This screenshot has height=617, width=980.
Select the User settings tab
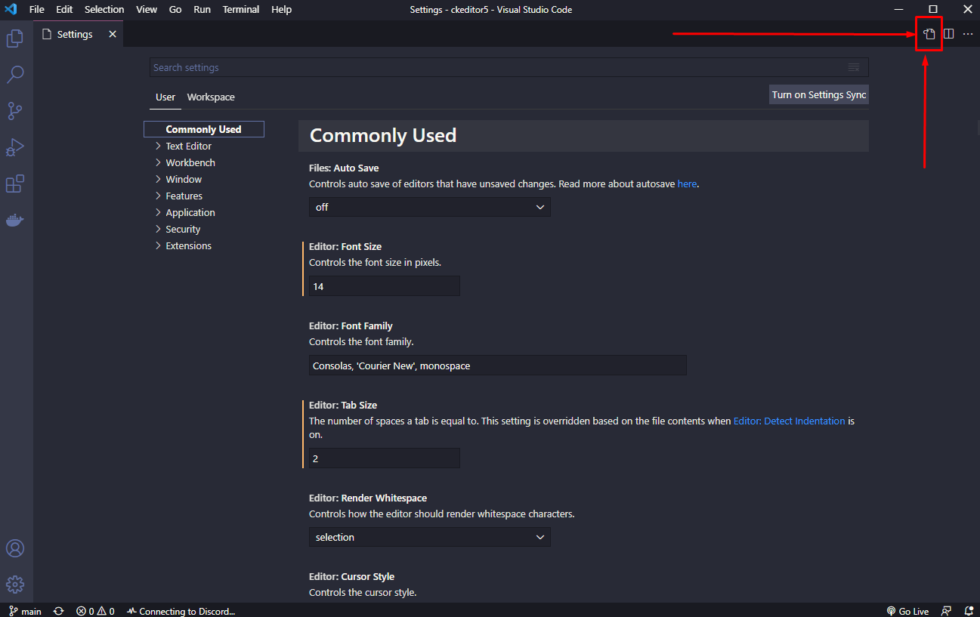click(x=165, y=97)
